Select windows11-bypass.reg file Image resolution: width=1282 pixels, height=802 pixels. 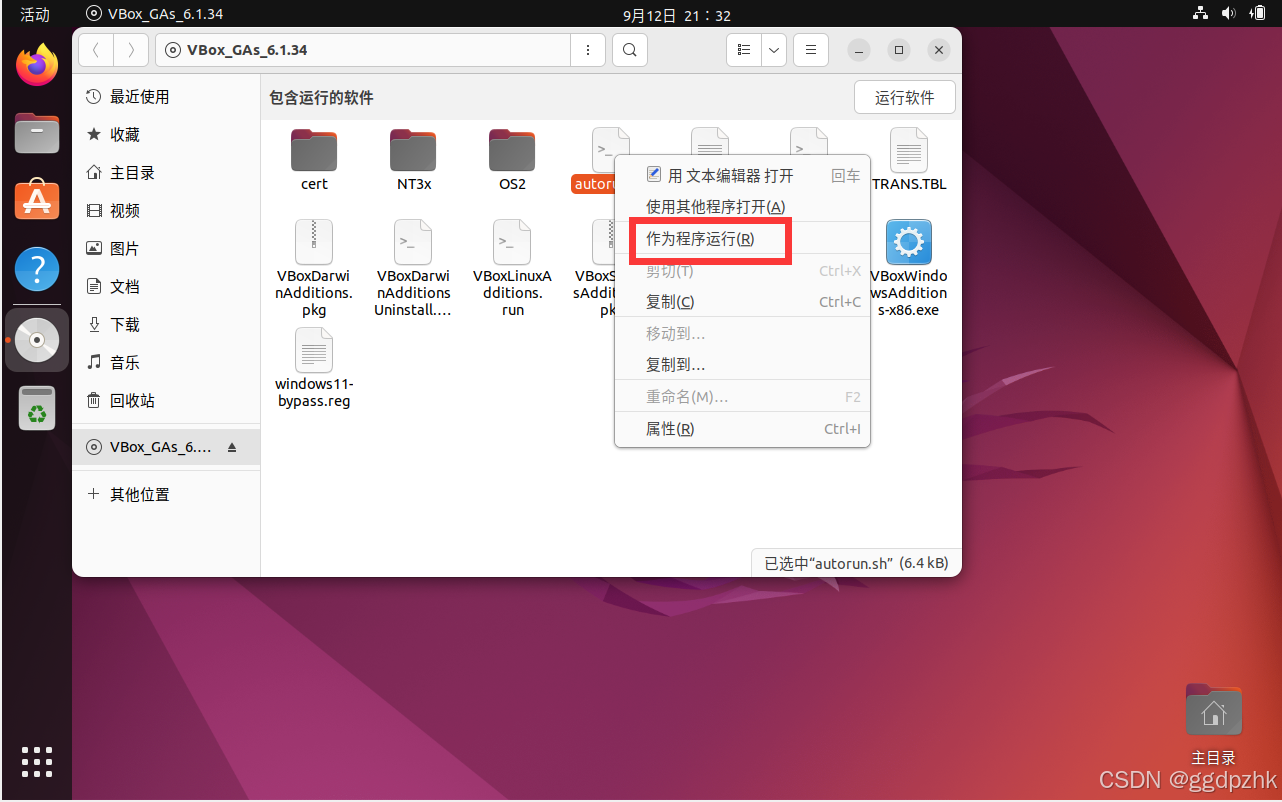pyautogui.click(x=314, y=368)
